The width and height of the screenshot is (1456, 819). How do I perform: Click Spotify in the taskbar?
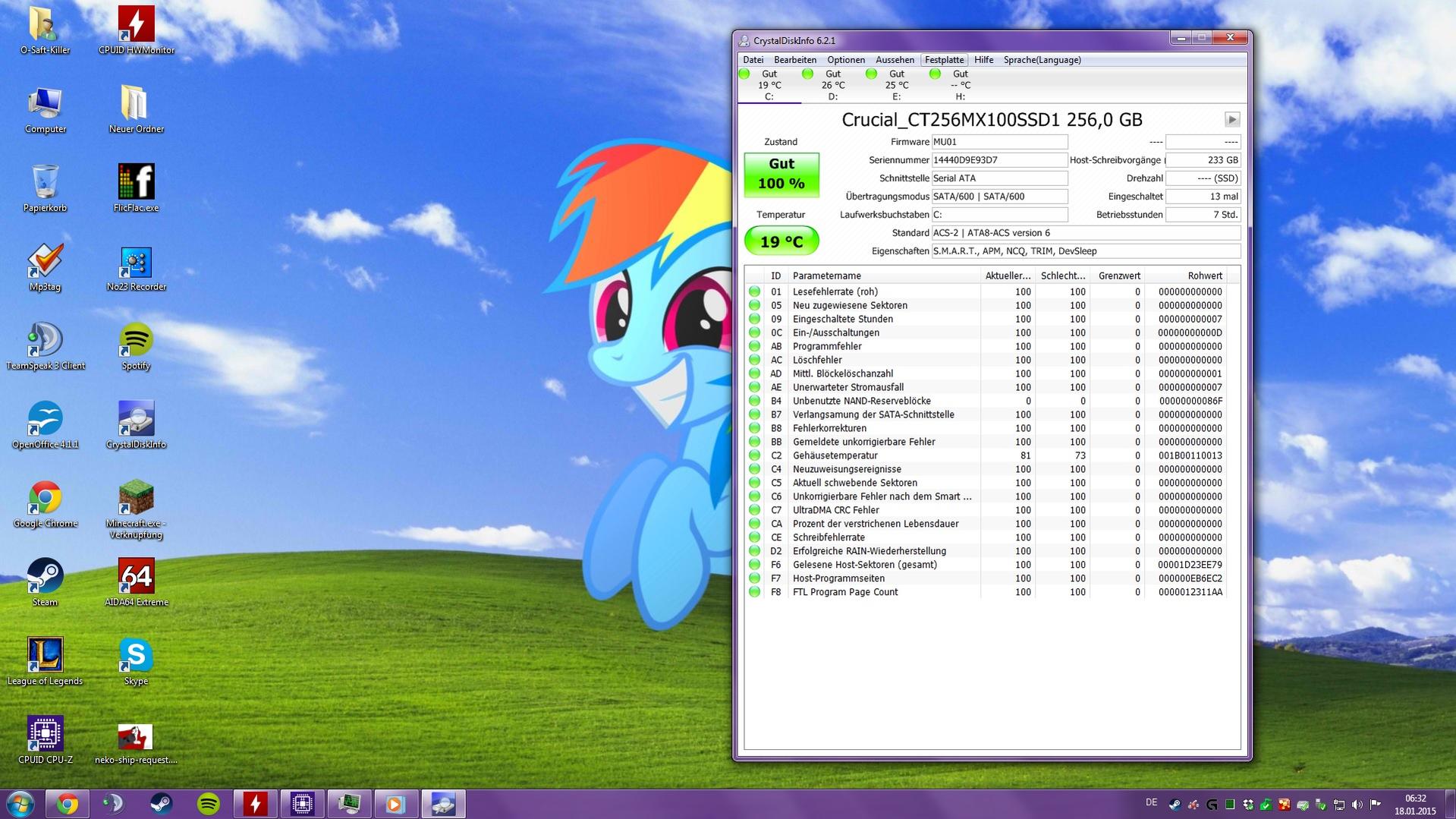[208, 804]
